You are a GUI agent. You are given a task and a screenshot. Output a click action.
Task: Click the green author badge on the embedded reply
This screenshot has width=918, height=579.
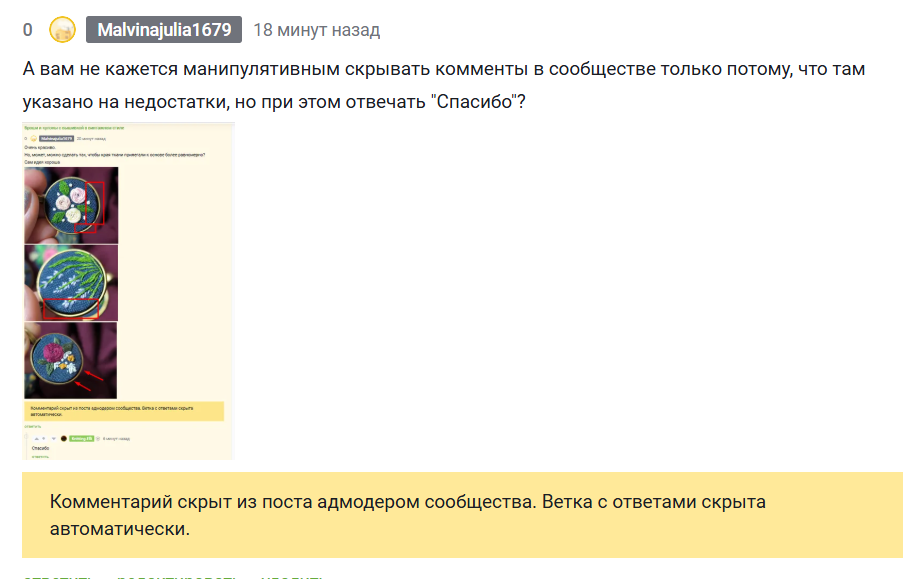[x=81, y=438]
